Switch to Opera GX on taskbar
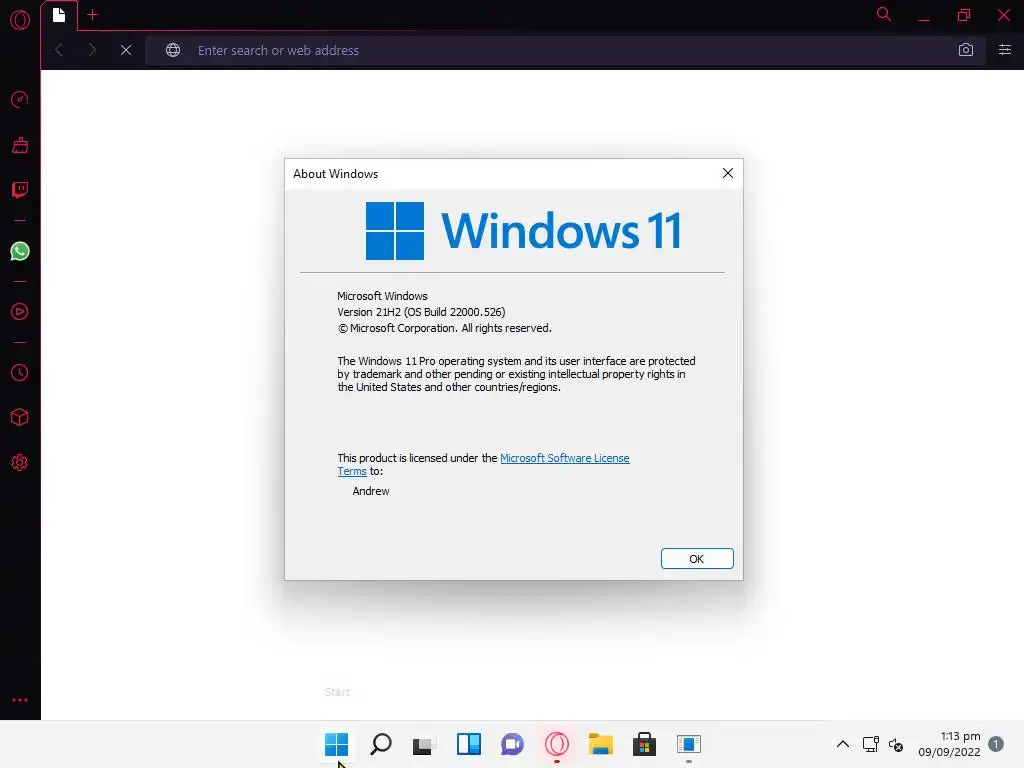The image size is (1024, 768). (557, 744)
